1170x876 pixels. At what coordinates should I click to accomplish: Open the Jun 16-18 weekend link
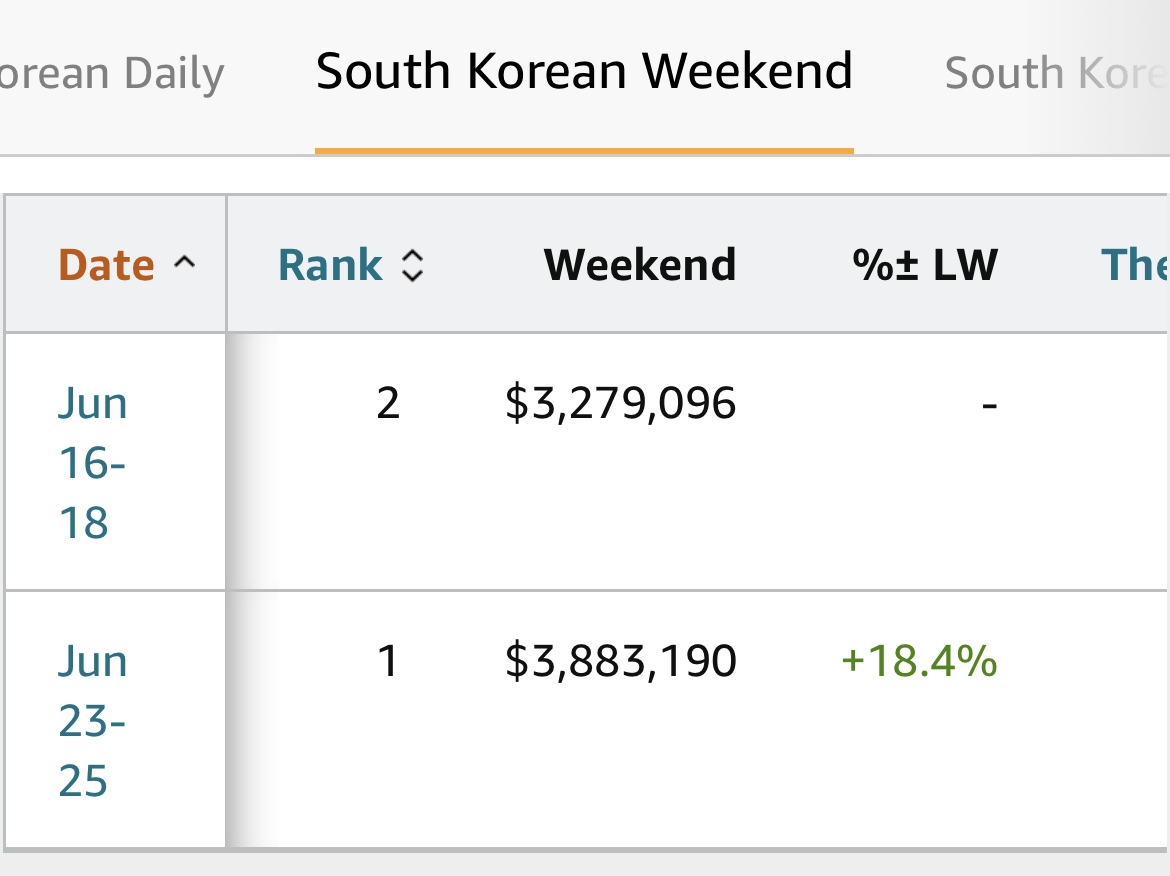point(92,463)
